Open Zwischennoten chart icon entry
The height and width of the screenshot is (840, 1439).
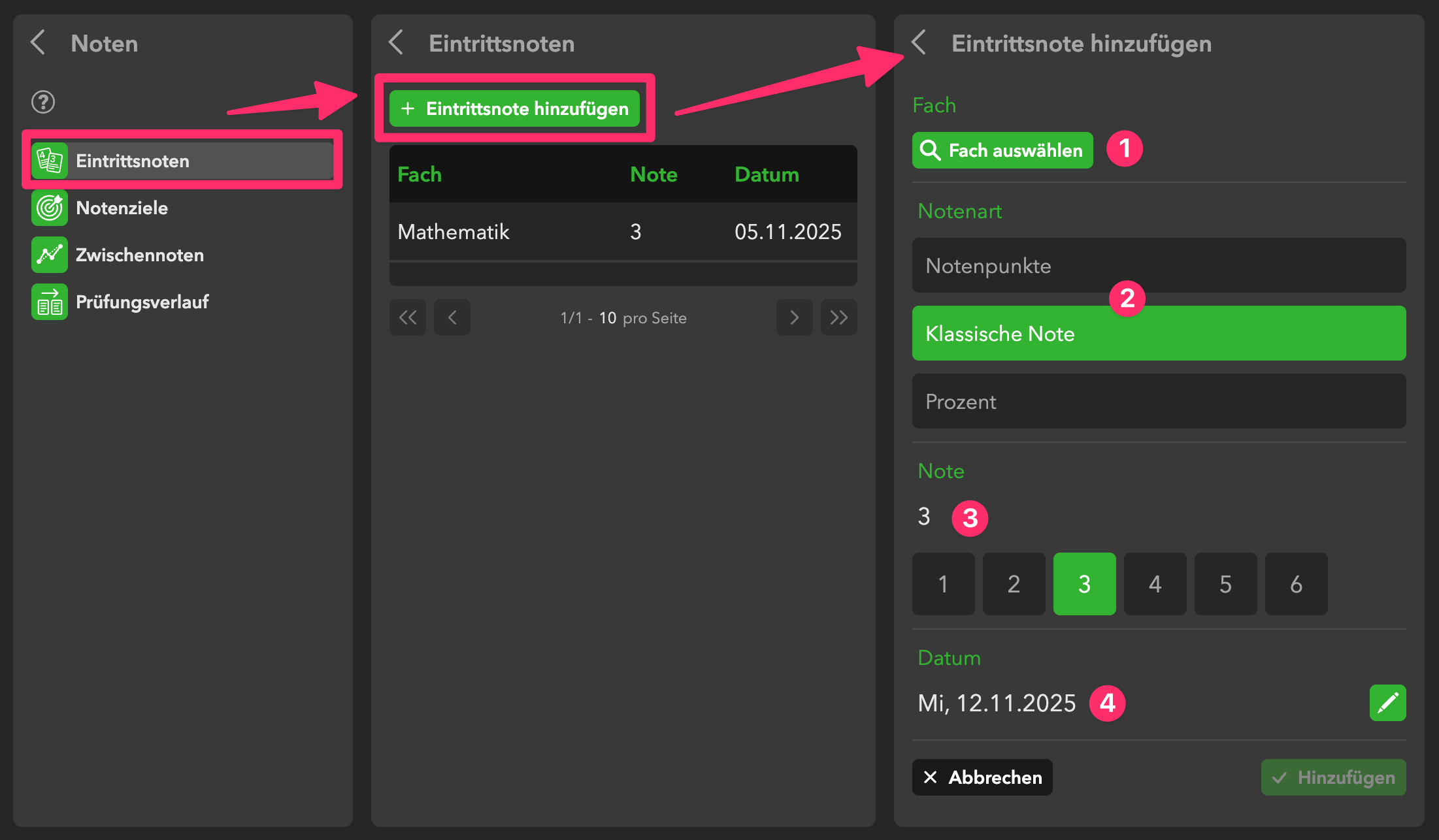pos(50,255)
